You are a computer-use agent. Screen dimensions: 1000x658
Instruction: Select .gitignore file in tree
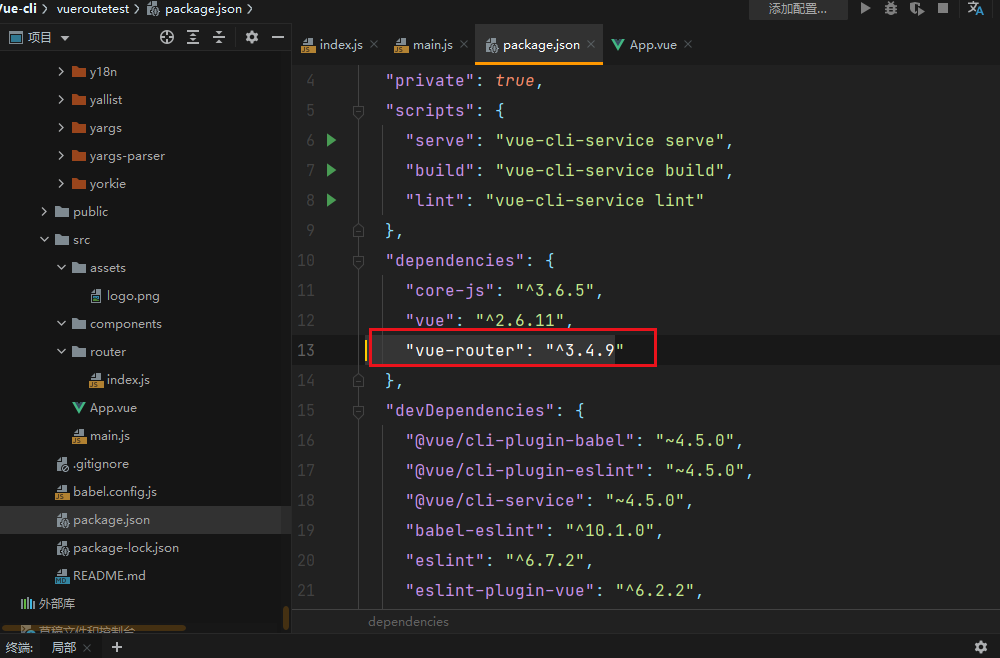(x=101, y=464)
